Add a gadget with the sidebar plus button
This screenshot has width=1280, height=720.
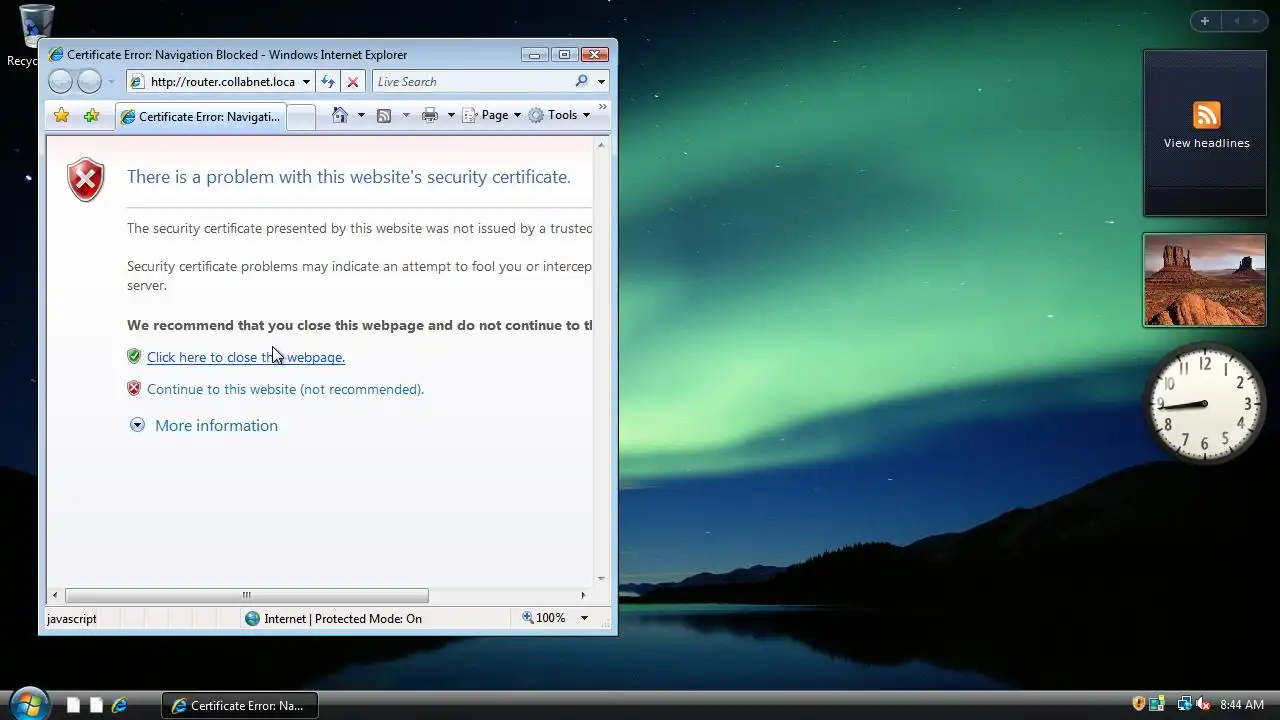point(1205,21)
